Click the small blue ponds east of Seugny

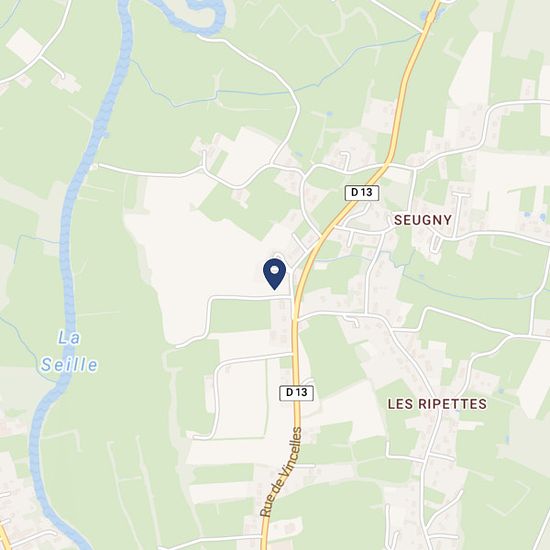coord(534,215)
